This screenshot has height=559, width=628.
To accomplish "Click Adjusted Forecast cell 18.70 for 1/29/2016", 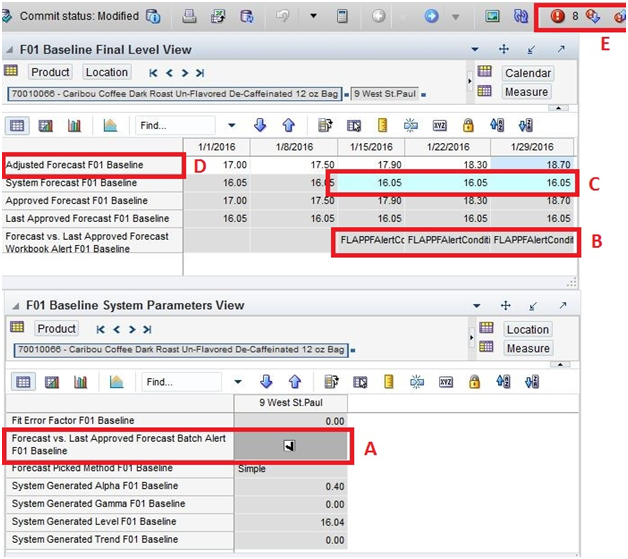I will coord(532,165).
